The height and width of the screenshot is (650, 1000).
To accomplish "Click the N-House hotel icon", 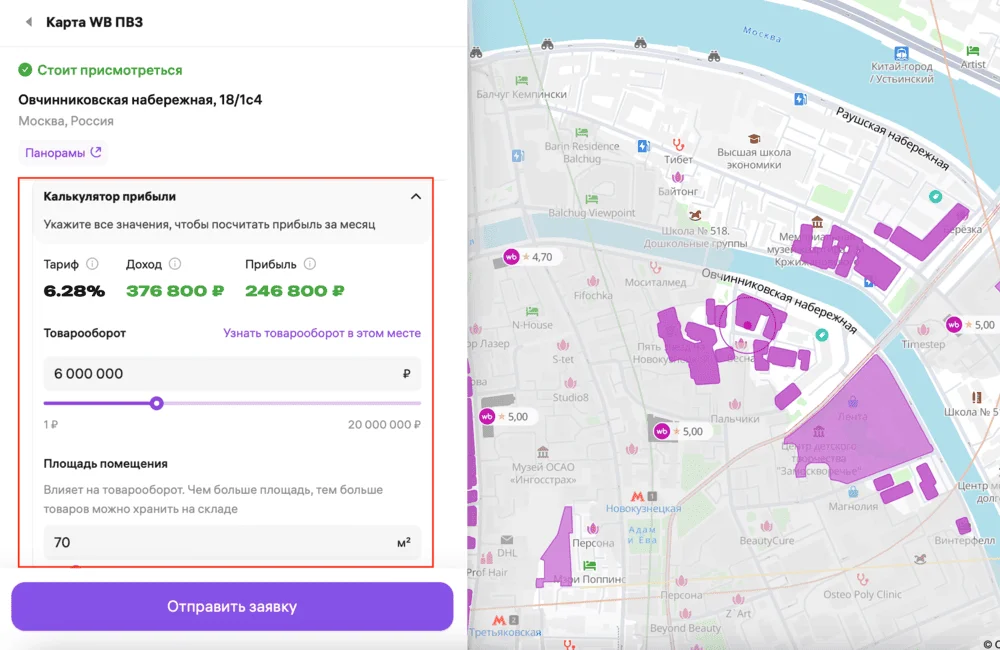I will coord(533,311).
